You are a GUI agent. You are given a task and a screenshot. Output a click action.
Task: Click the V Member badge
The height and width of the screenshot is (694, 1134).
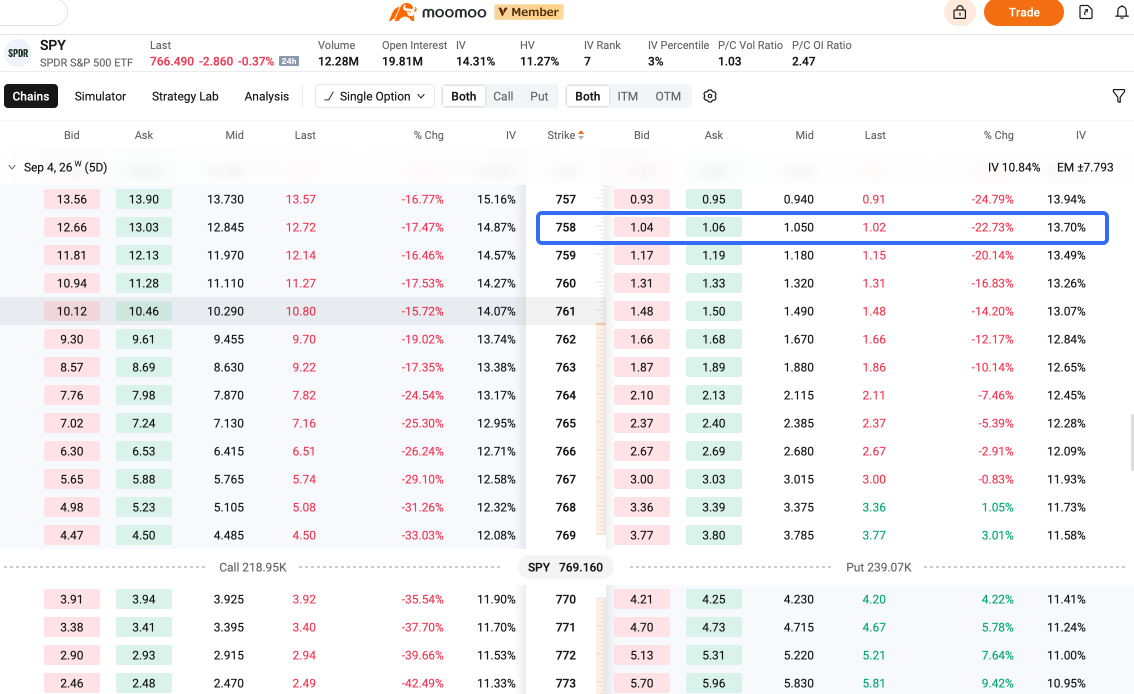coord(529,12)
